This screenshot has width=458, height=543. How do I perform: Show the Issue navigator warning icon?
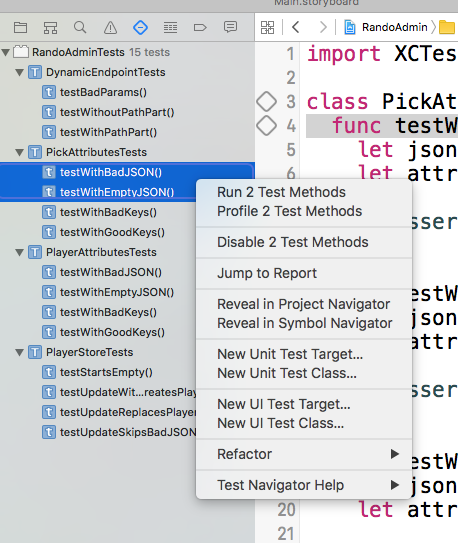point(110,27)
